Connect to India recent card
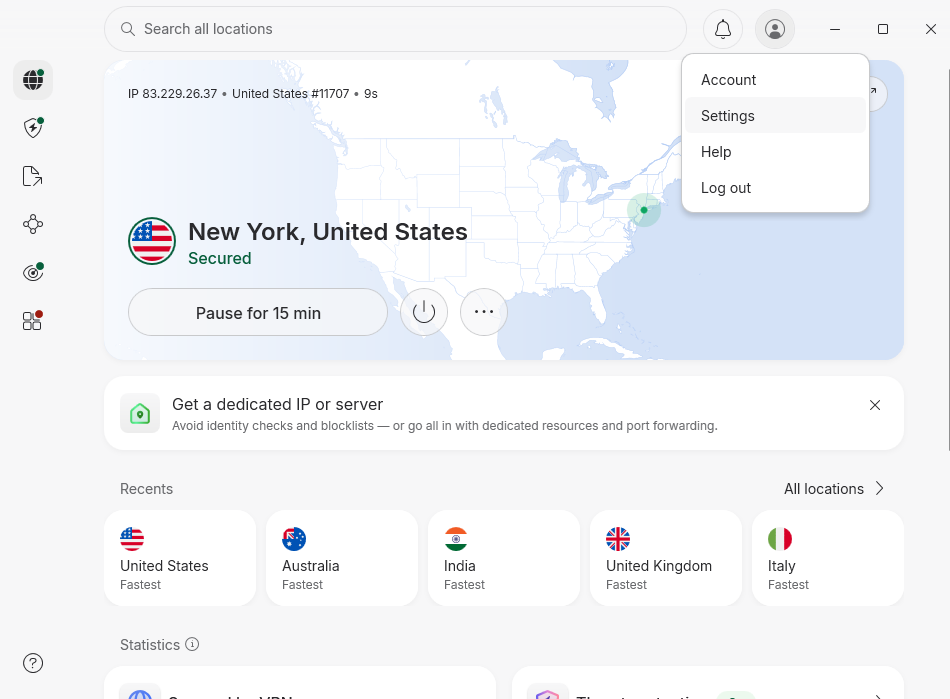 coord(504,558)
